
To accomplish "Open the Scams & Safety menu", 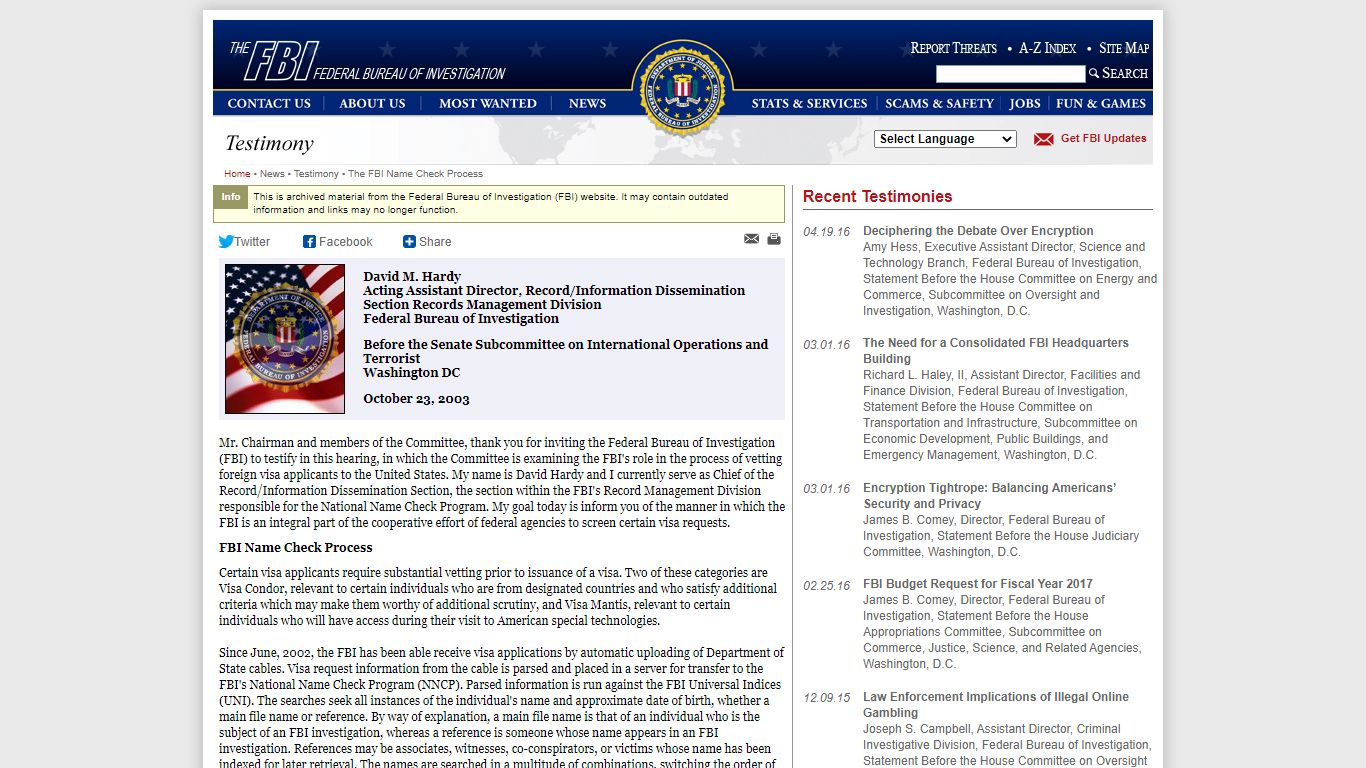I will click(939, 103).
